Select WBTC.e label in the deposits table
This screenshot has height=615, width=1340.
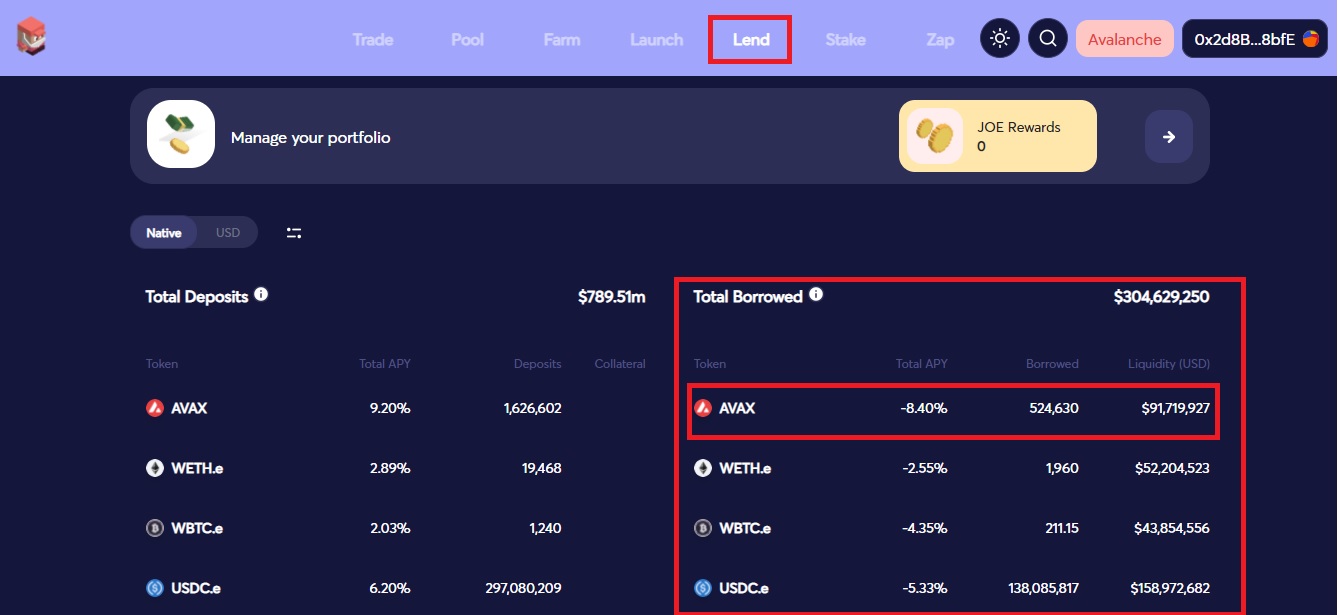click(197, 528)
